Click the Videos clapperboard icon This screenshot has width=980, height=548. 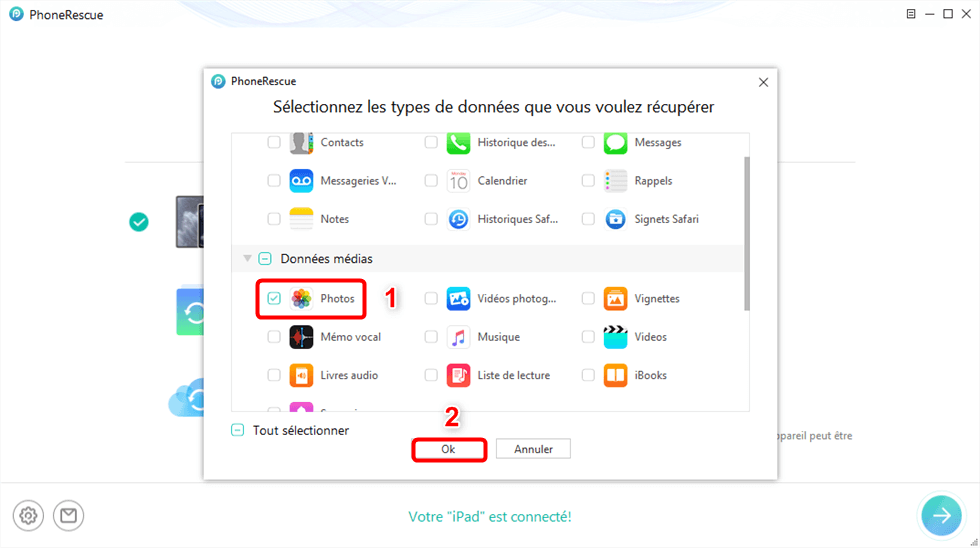click(615, 337)
